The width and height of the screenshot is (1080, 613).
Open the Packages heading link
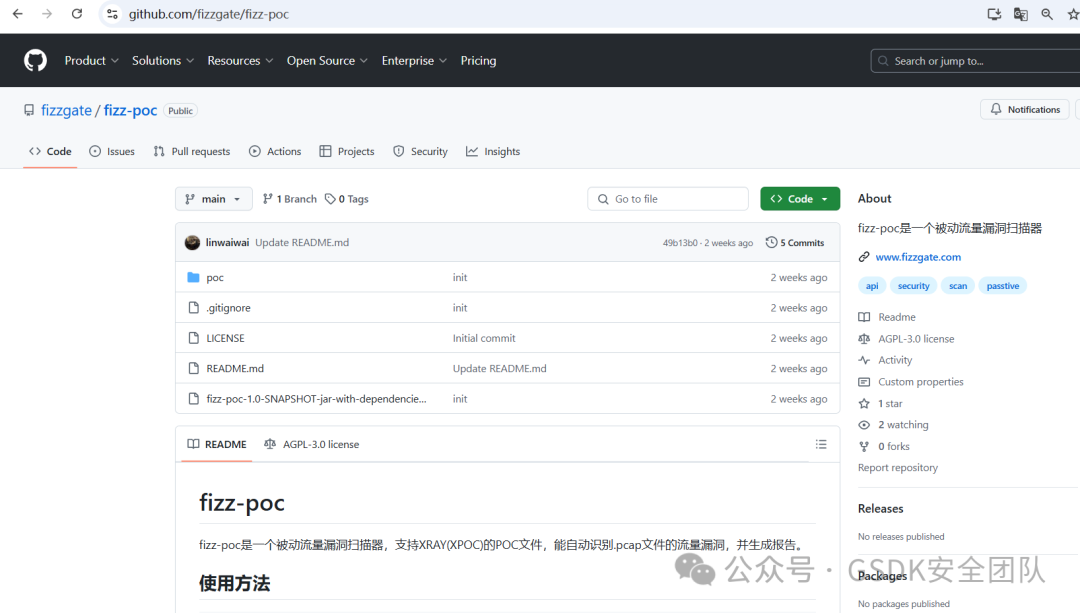coord(882,576)
